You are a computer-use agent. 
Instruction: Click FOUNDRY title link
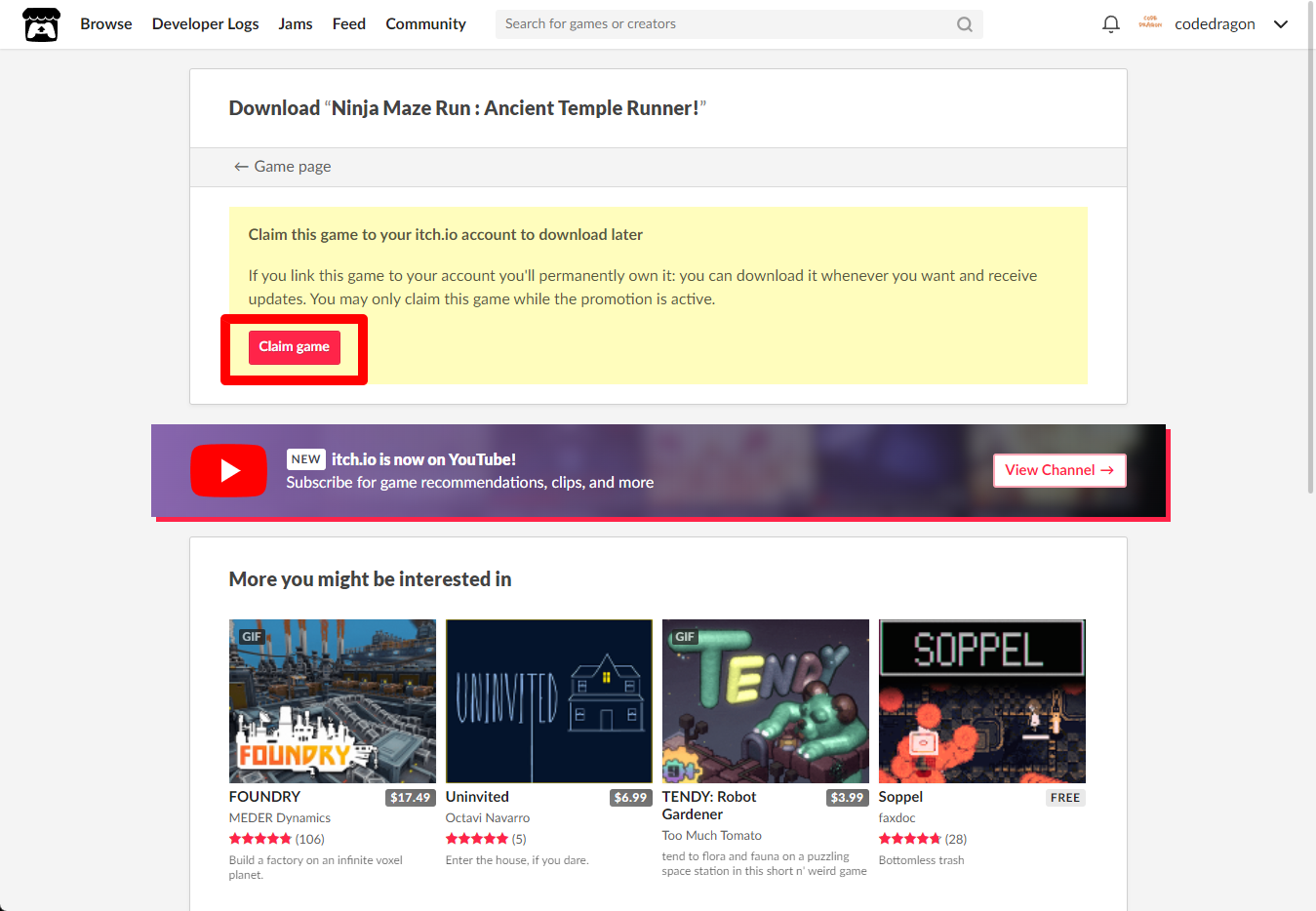coord(264,797)
